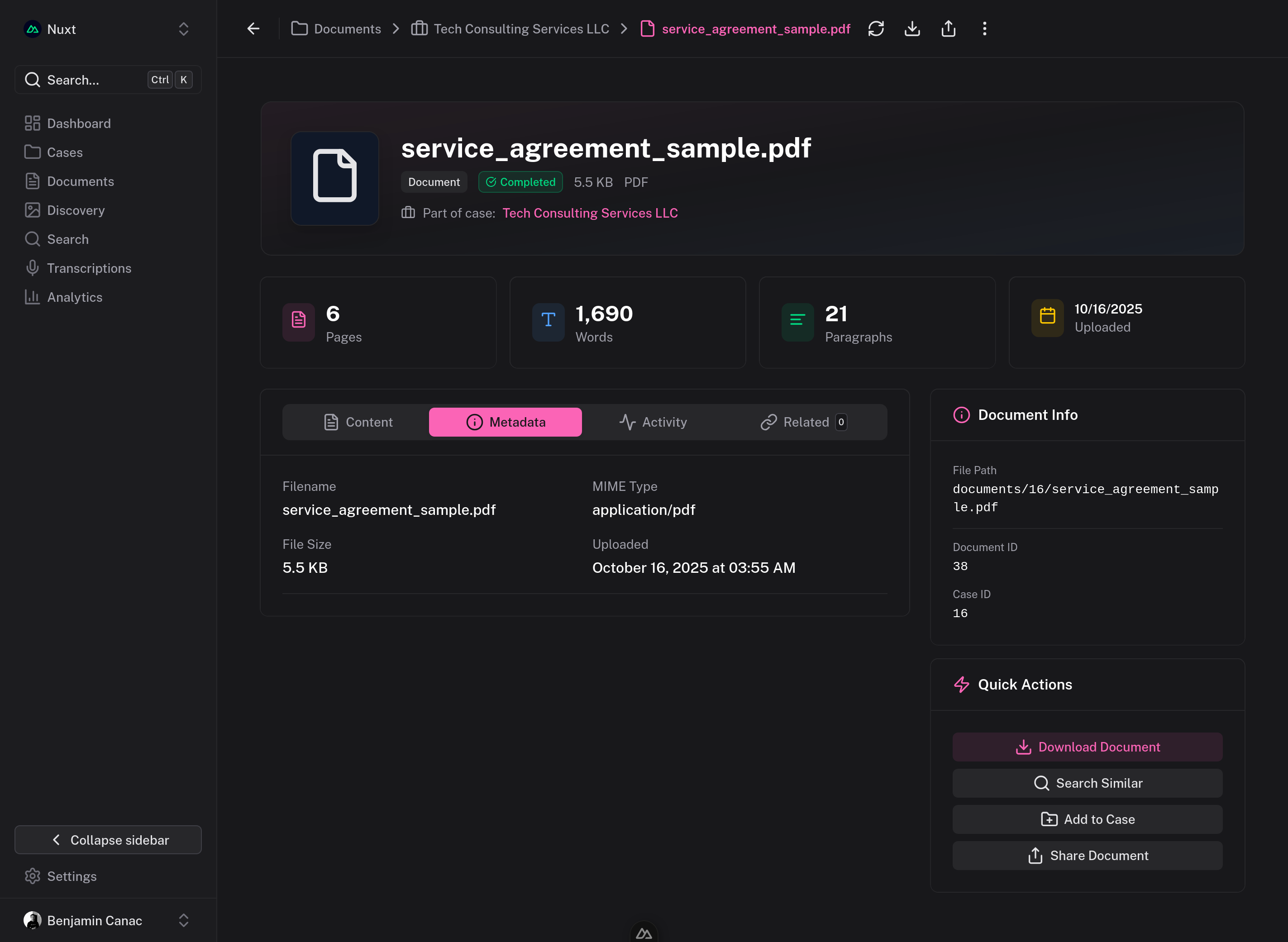The height and width of the screenshot is (942, 1288).
Task: Open Settings in the sidebar
Action: pyautogui.click(x=72, y=876)
